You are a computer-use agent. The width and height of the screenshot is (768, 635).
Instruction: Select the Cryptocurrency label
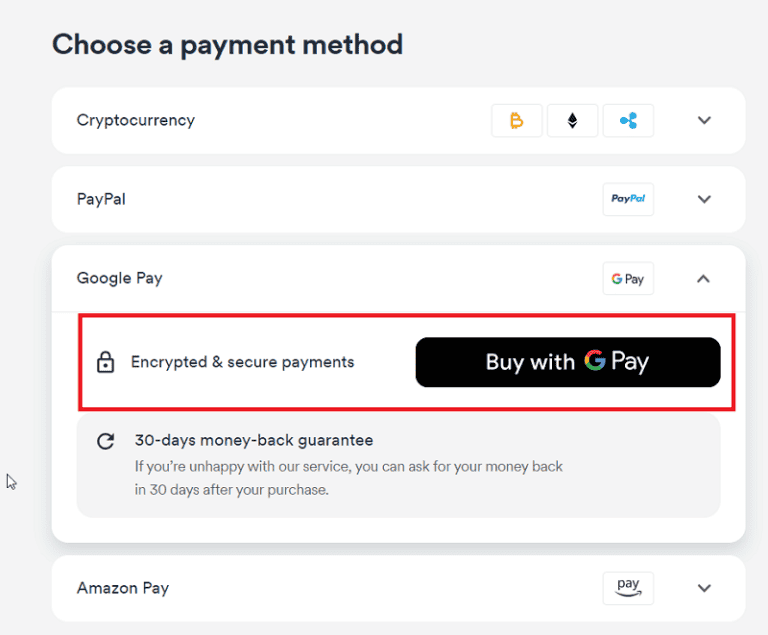click(136, 120)
